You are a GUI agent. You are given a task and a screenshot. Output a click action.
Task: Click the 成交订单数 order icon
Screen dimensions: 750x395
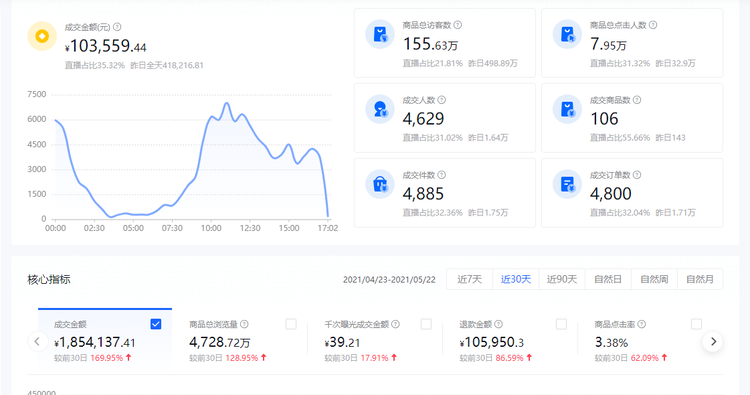pos(567,184)
